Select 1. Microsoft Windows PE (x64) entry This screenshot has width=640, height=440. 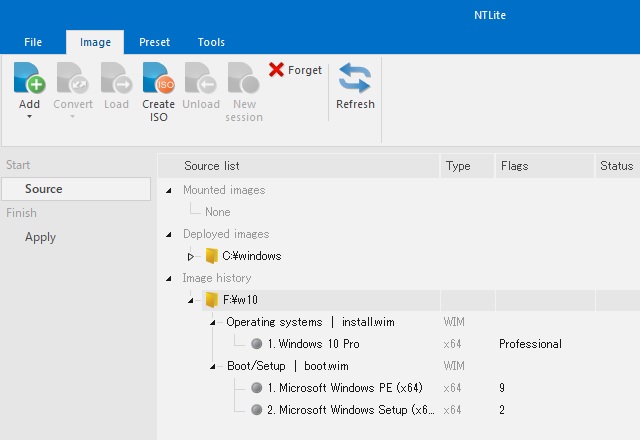345,387
